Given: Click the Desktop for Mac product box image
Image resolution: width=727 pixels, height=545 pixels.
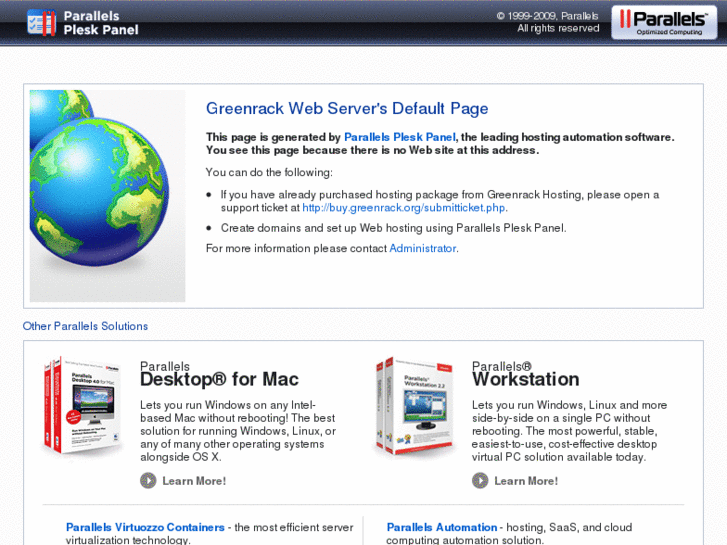Looking at the screenshot, I should 82,405.
